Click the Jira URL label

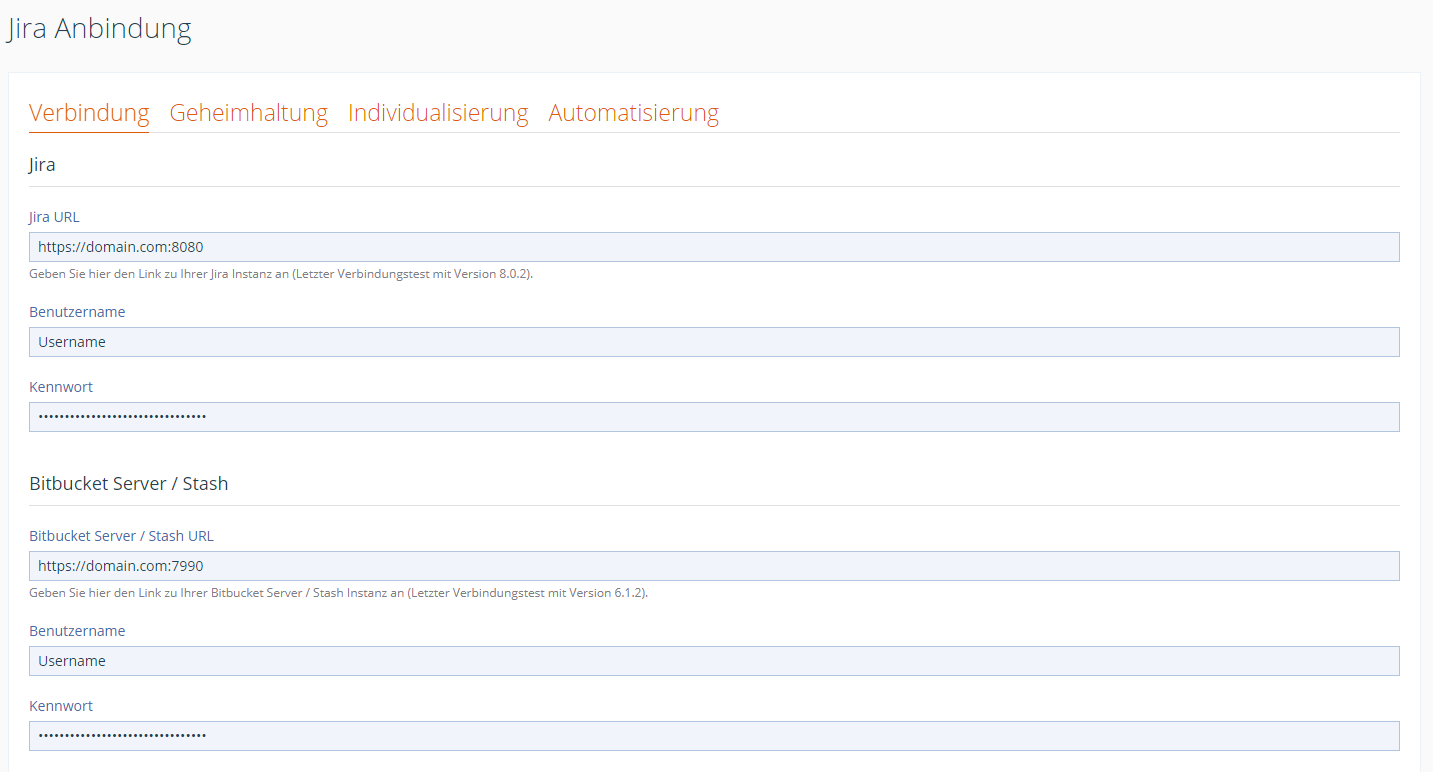point(54,217)
